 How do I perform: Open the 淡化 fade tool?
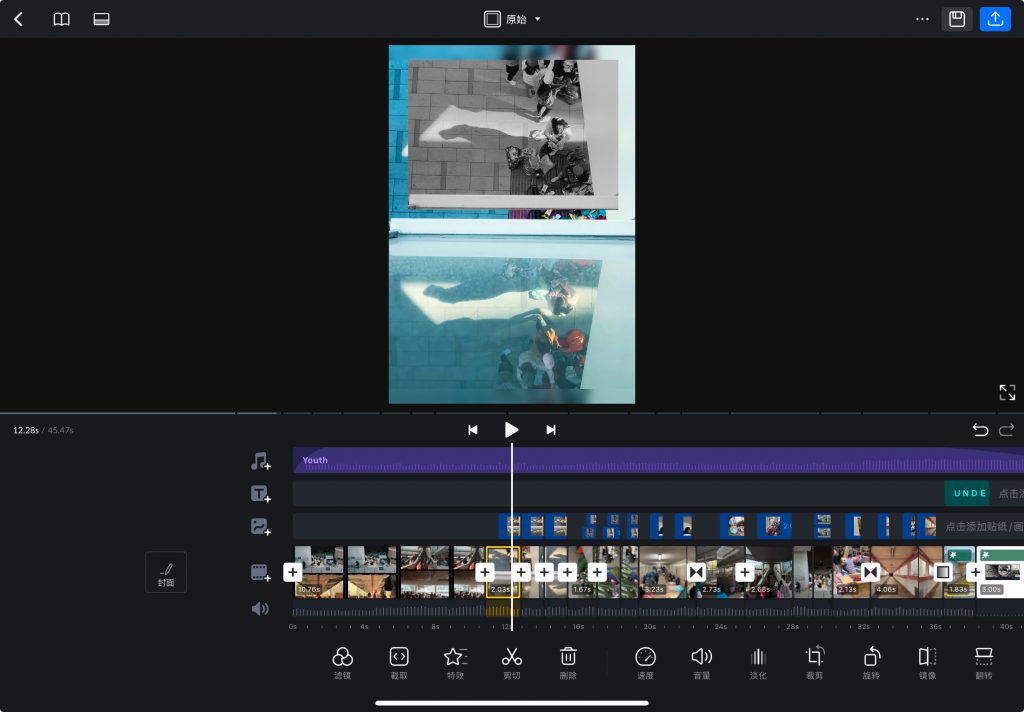pyautogui.click(x=758, y=663)
